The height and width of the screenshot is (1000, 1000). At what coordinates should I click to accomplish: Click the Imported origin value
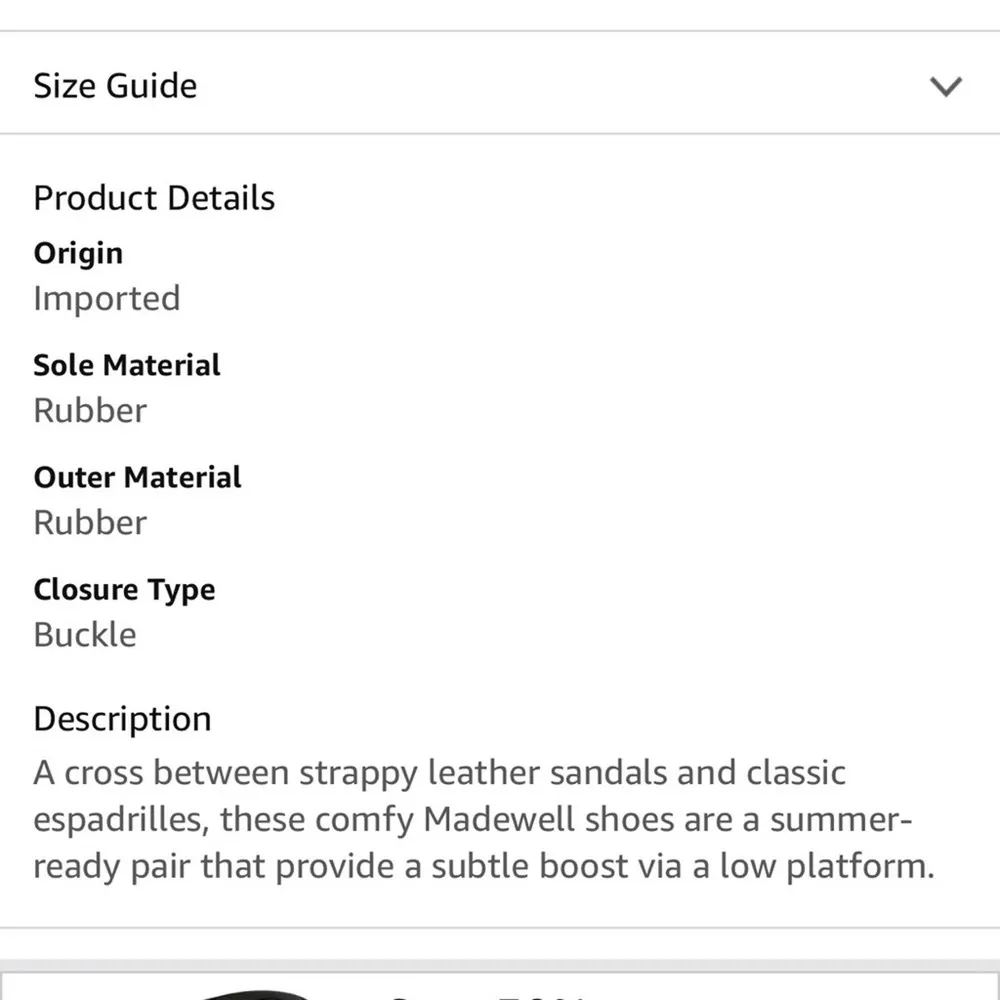coord(106,298)
